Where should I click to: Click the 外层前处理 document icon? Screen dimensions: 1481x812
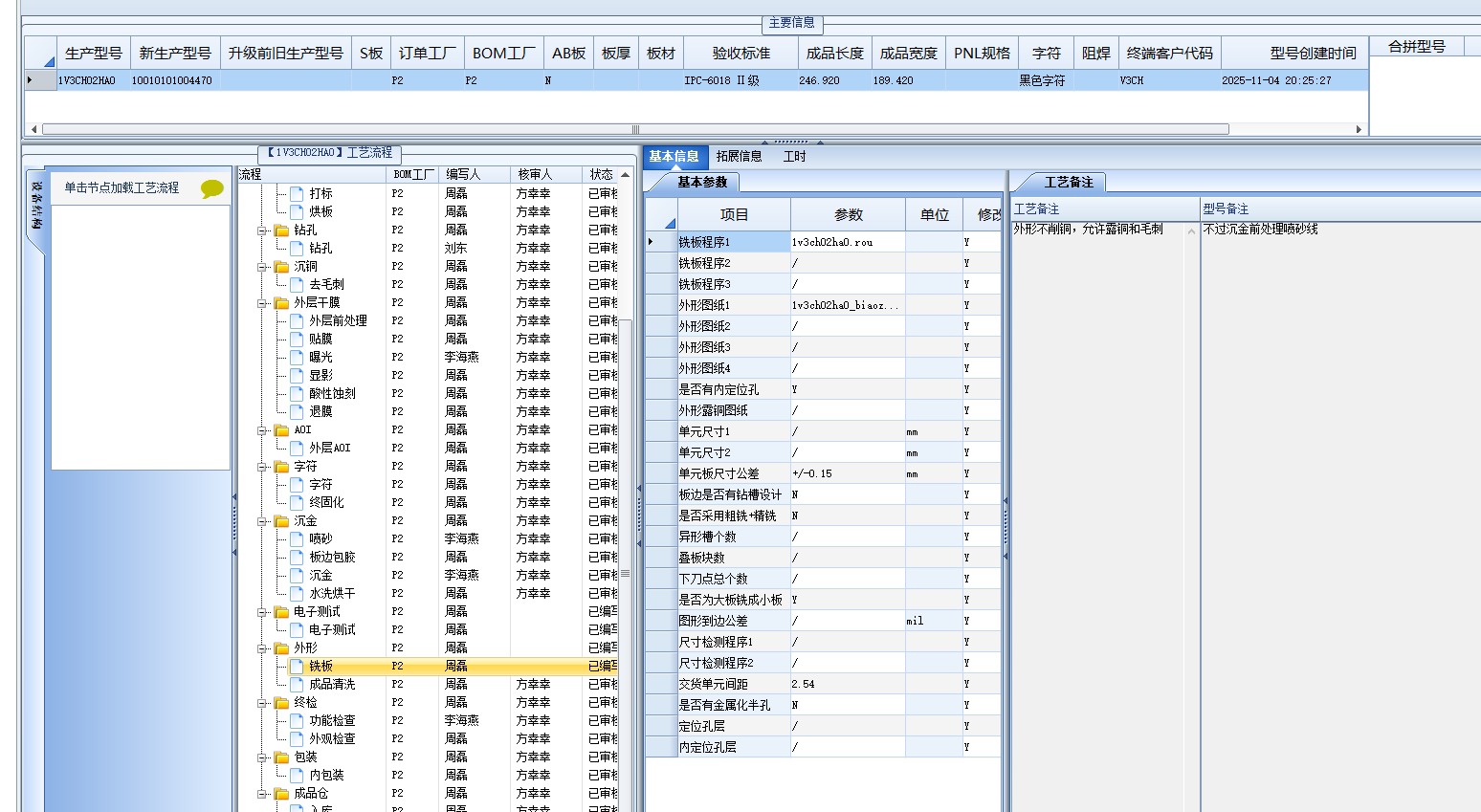click(x=297, y=320)
